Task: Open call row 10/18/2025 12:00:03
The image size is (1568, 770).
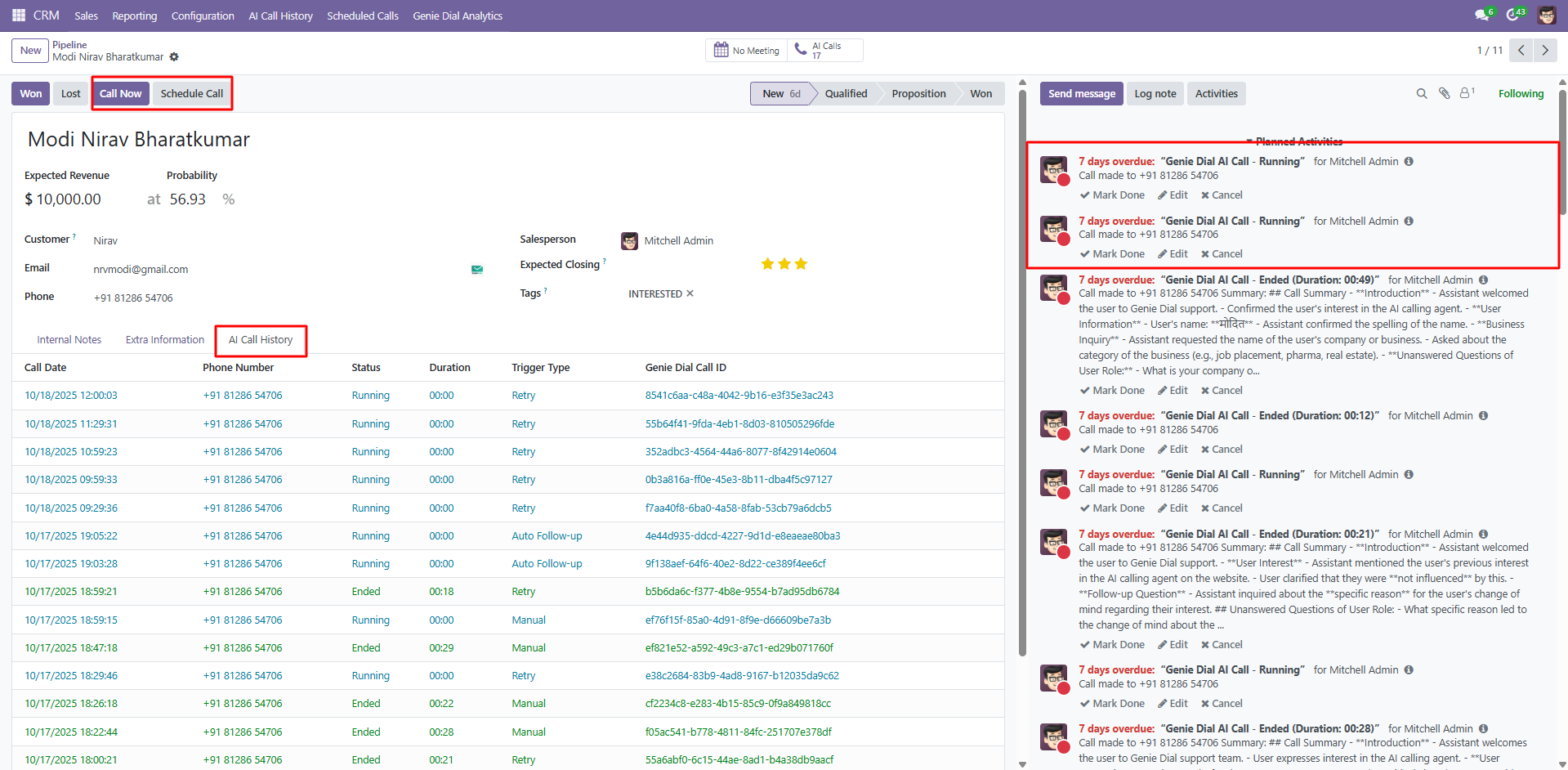Action: [508, 396]
